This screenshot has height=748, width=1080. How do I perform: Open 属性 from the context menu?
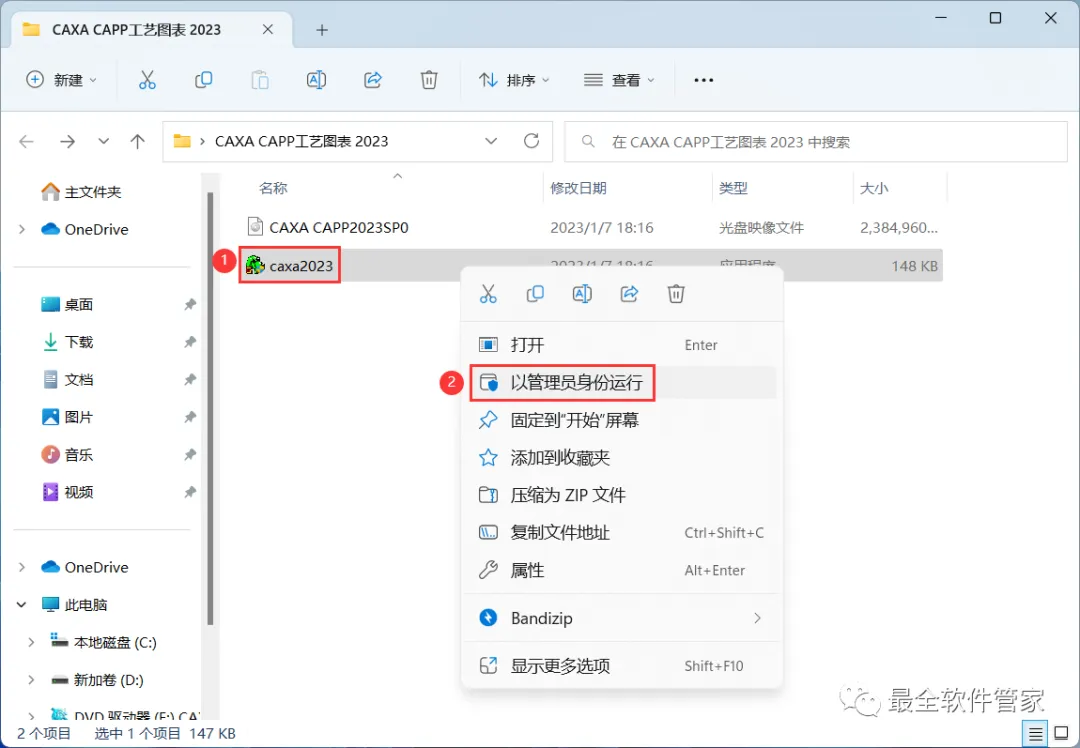622,570
